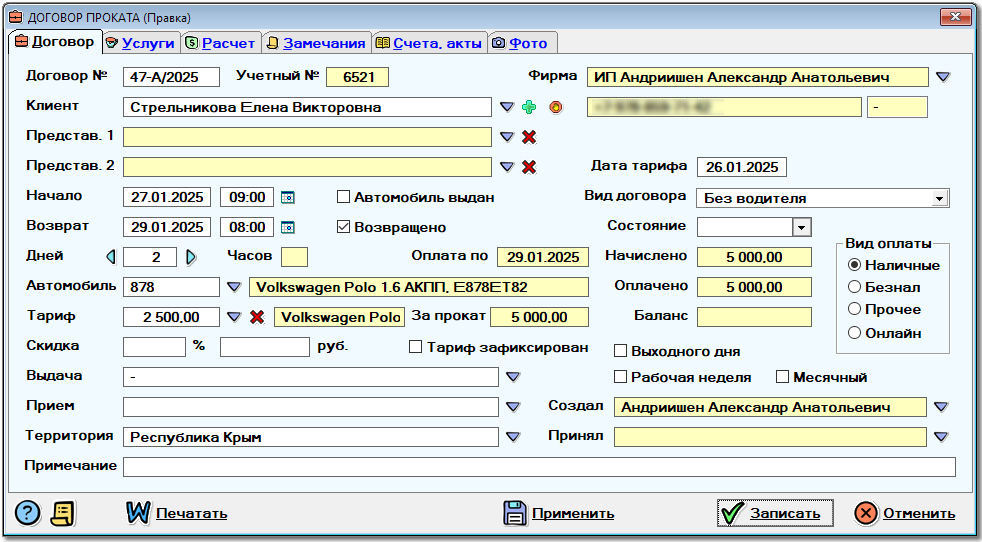
Task: Click the Печатать link
Action: 192,514
